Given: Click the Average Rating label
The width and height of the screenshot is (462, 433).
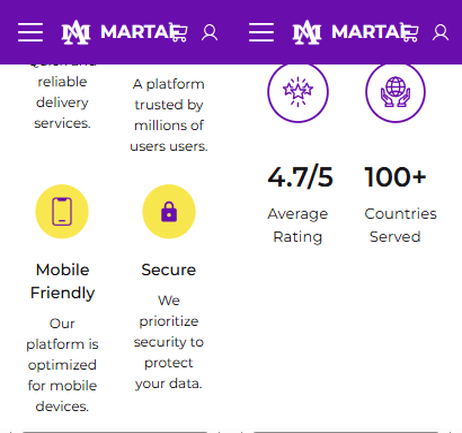Looking at the screenshot, I should point(298,225).
